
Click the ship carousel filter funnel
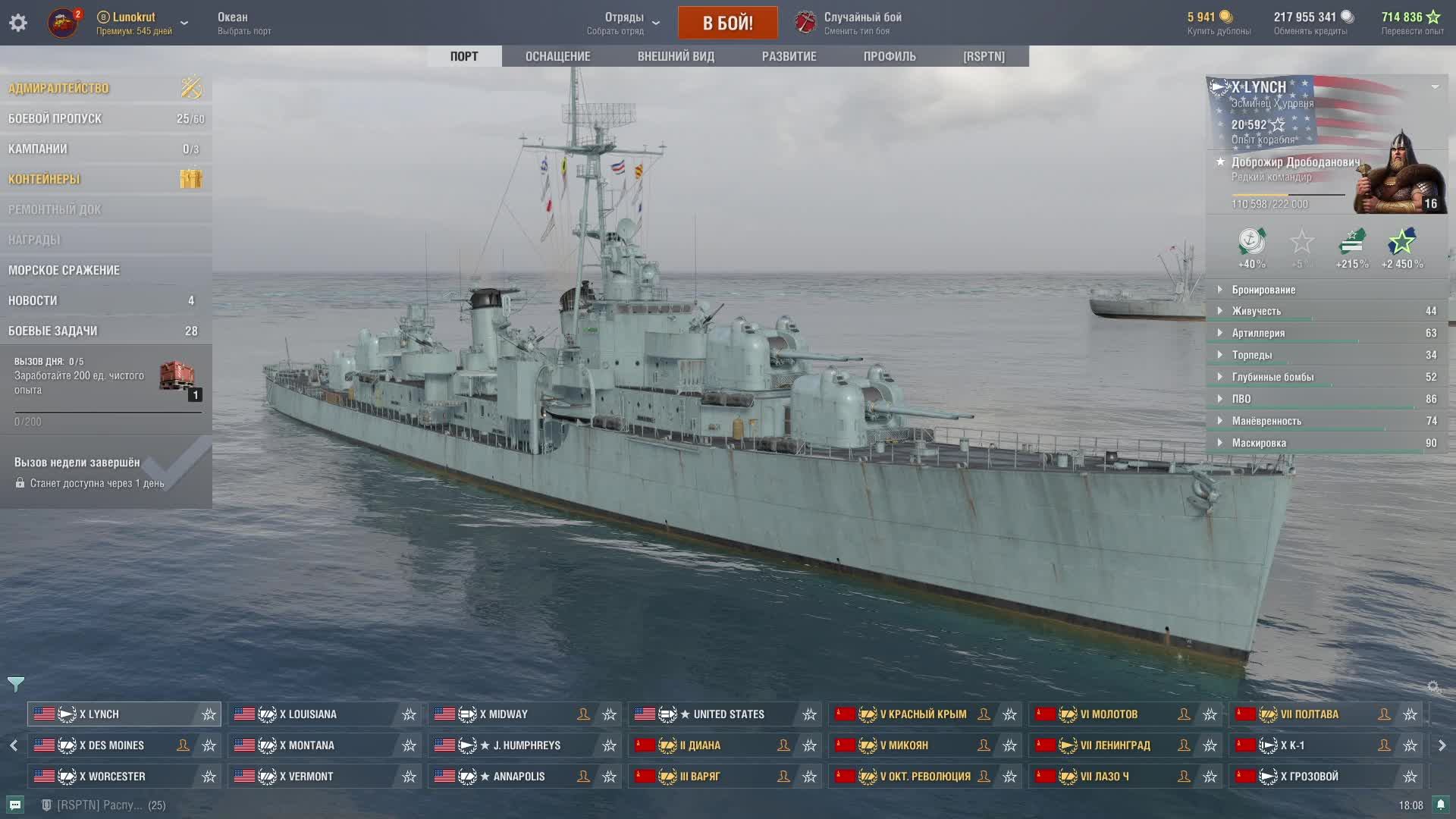click(16, 684)
